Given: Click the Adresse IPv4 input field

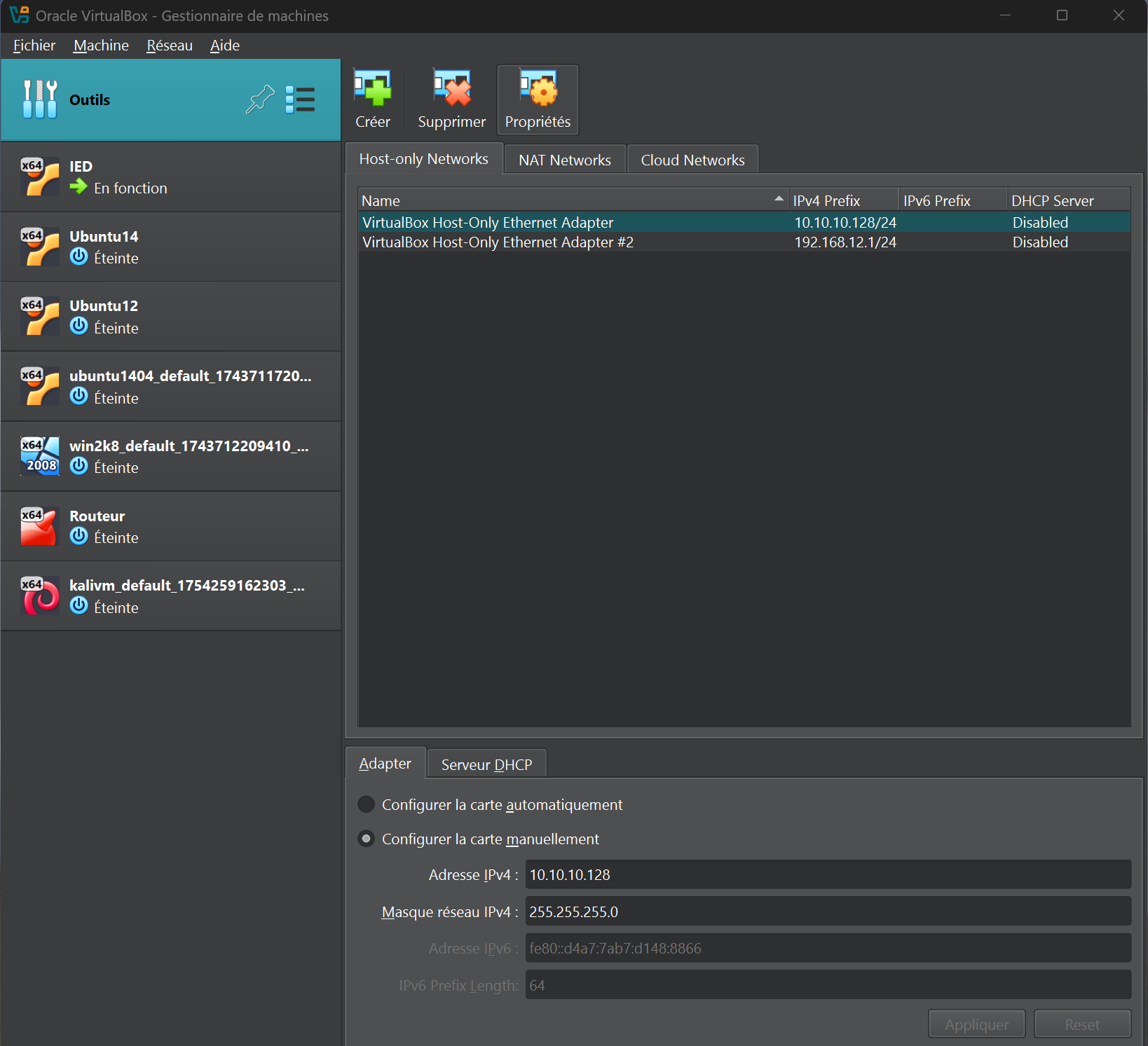Looking at the screenshot, I should tap(827, 874).
